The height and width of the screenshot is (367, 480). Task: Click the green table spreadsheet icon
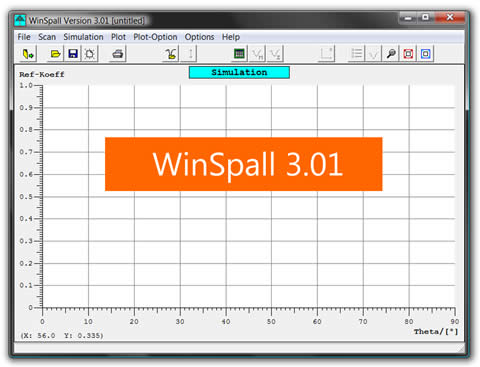239,54
